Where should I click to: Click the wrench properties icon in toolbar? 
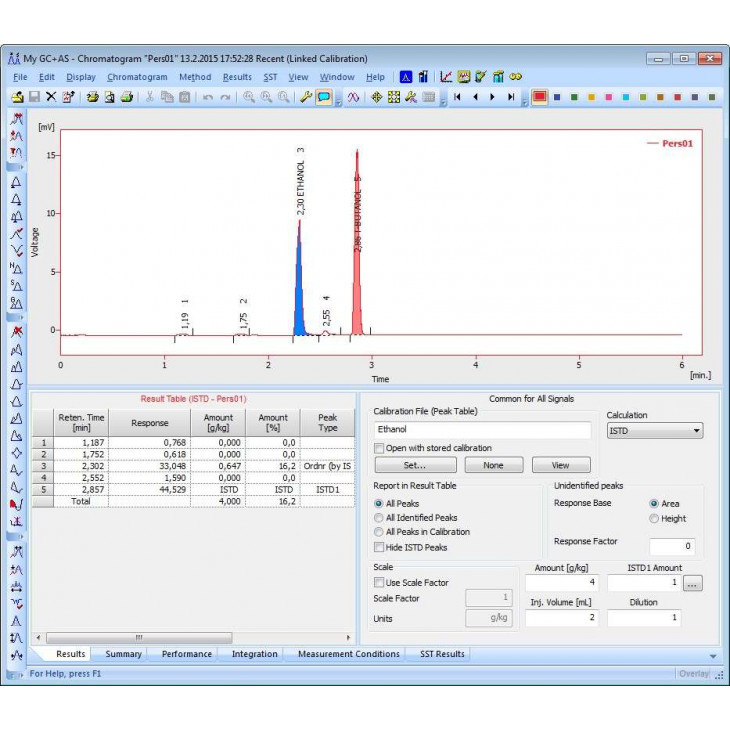306,97
